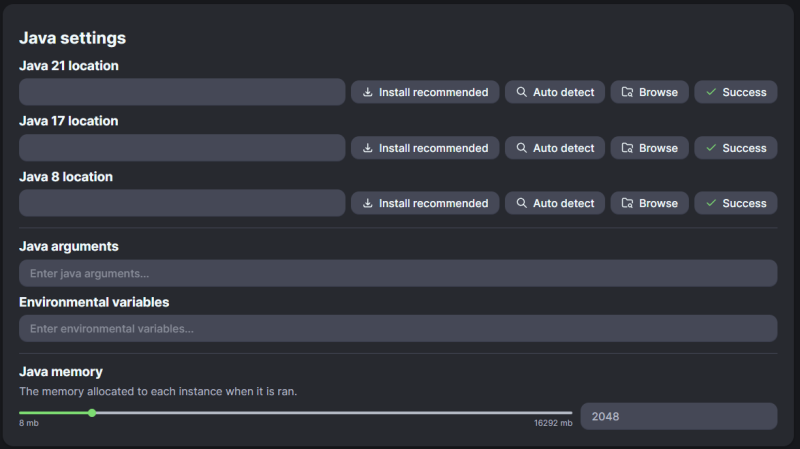
Task: Select the memory value field showing 2048
Action: [x=678, y=416]
